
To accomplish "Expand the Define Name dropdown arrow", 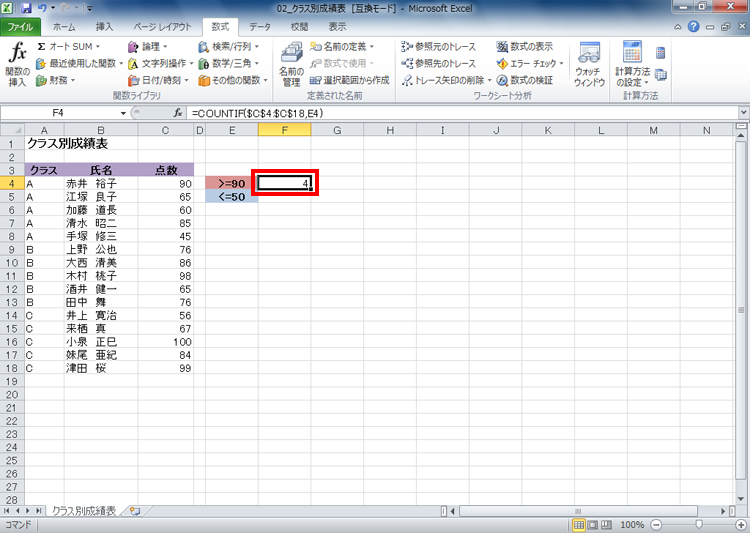I will pos(372,46).
